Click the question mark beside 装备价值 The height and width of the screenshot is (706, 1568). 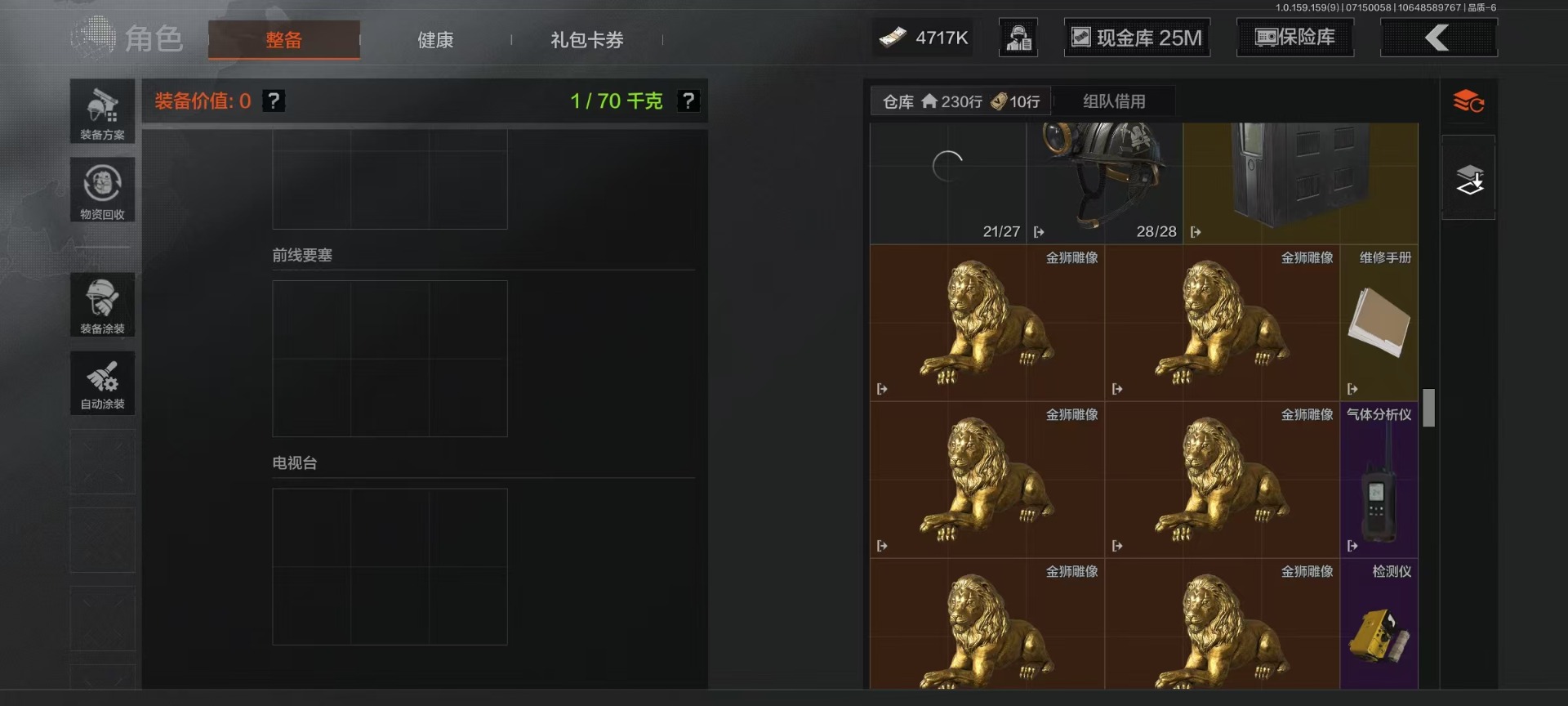tap(274, 101)
